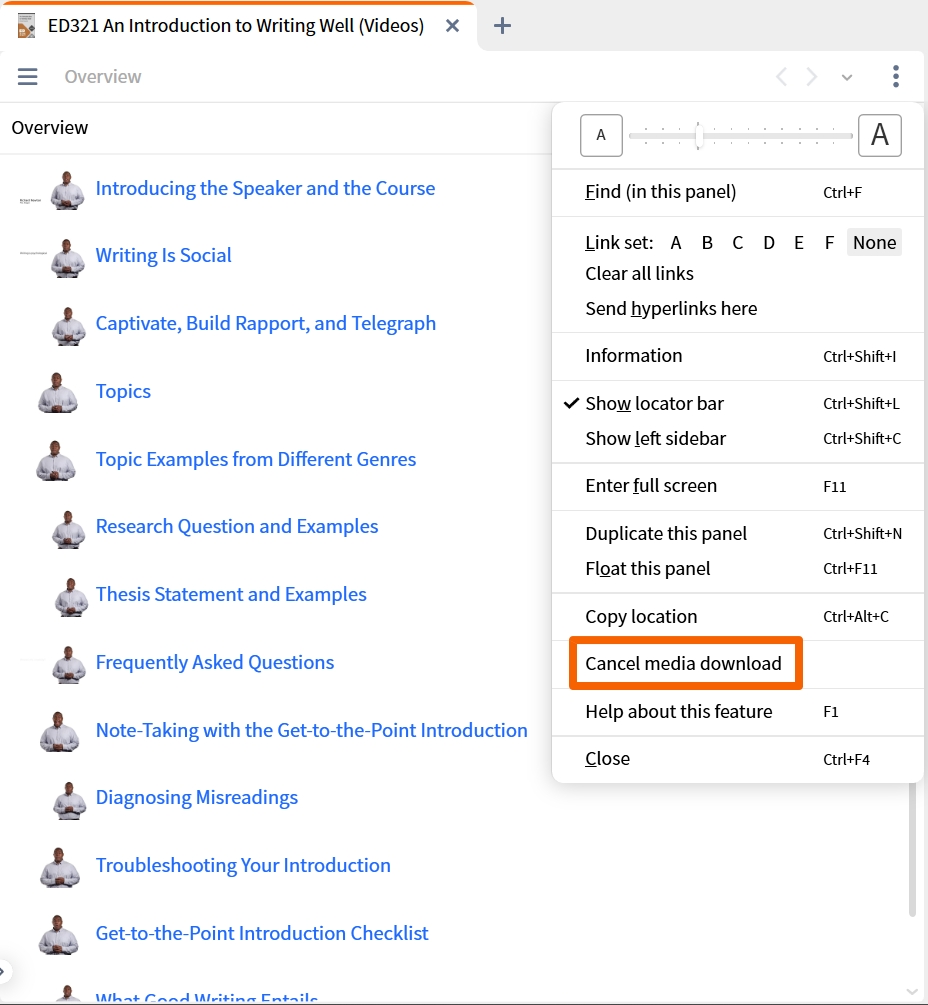This screenshot has height=1005, width=928.
Task: Go back with the left navigation arrow
Action: (781, 77)
